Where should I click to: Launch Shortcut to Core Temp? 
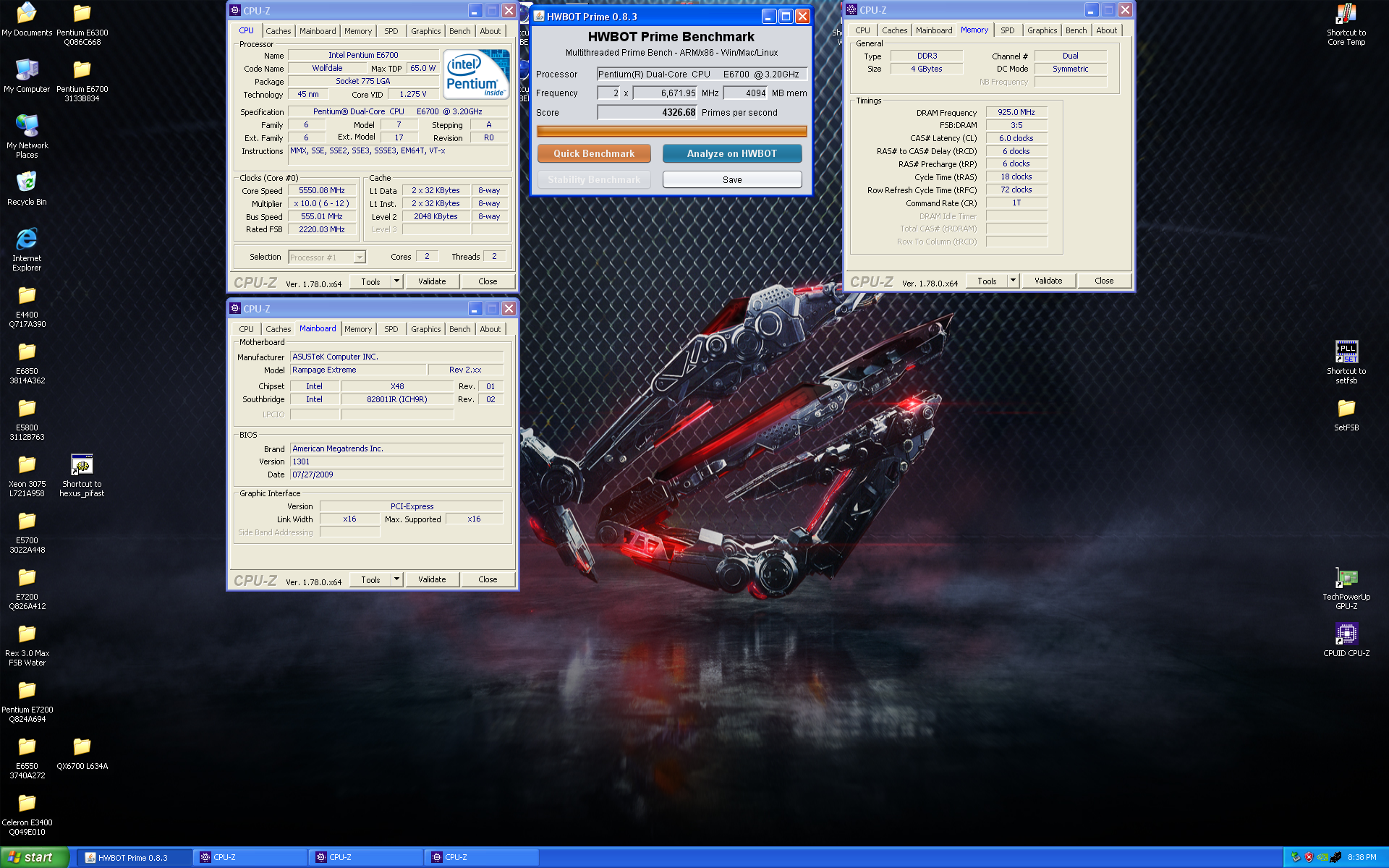[x=1346, y=24]
